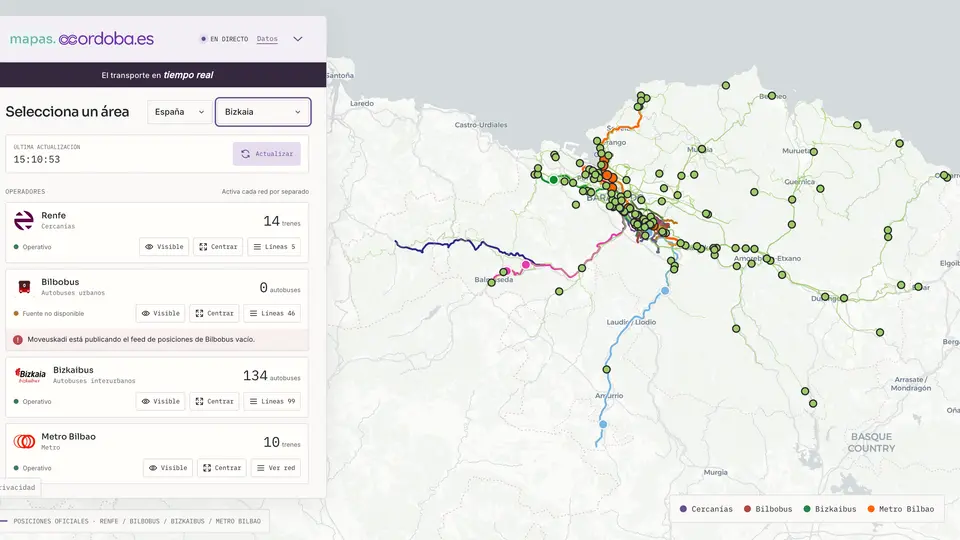Expand the header chevron next to Datos
The width and height of the screenshot is (960, 540).
click(x=298, y=39)
